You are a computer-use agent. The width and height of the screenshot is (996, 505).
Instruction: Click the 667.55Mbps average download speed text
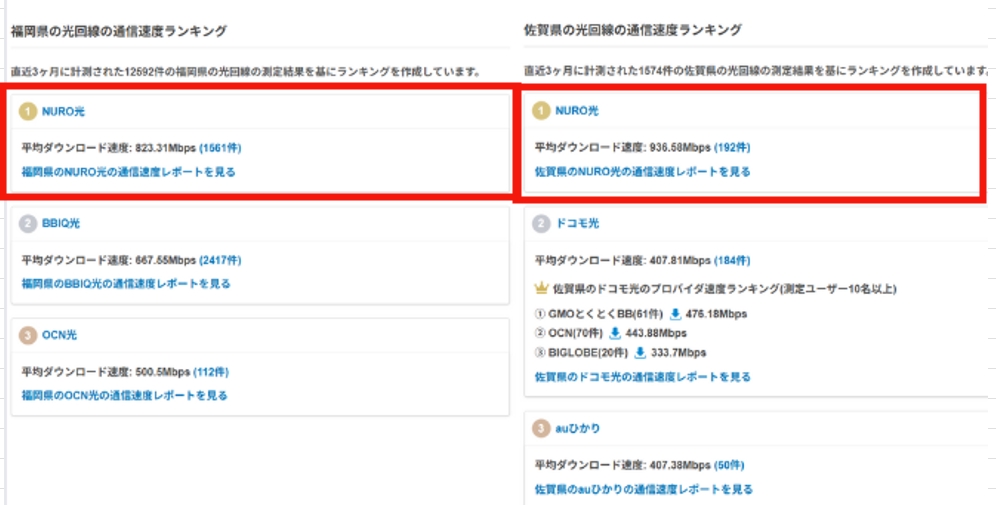point(166,260)
